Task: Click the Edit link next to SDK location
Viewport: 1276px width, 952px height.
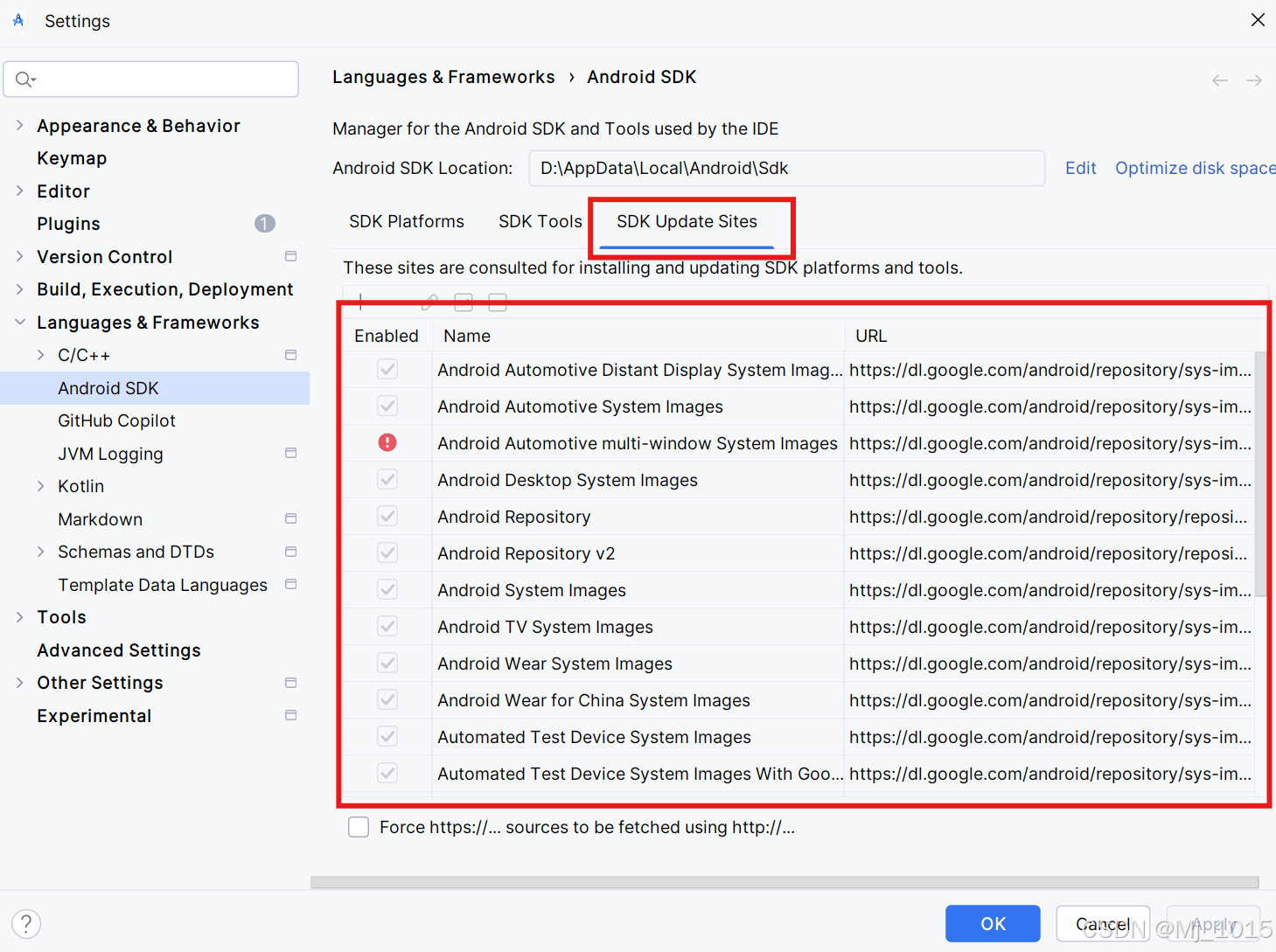Action: [x=1080, y=168]
